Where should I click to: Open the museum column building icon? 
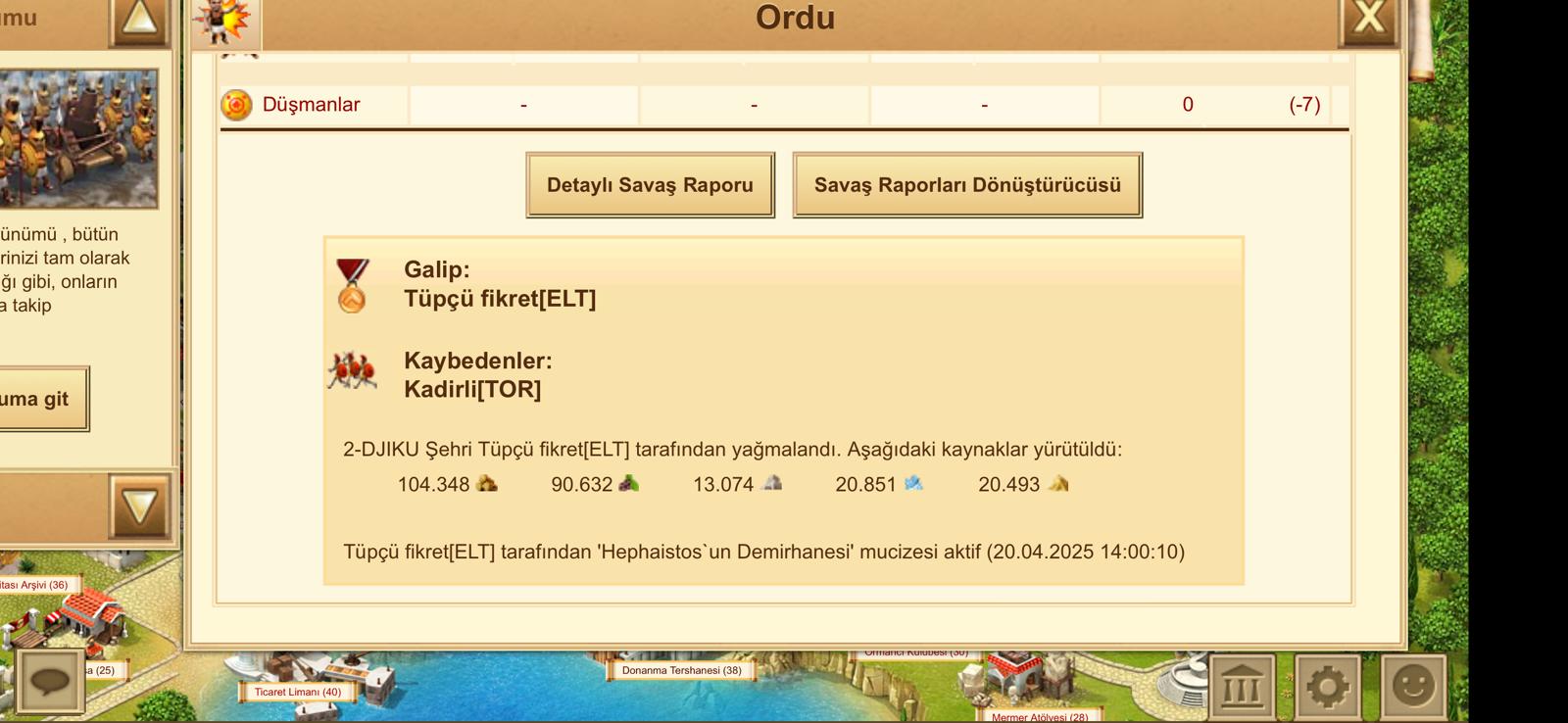pos(1242,687)
